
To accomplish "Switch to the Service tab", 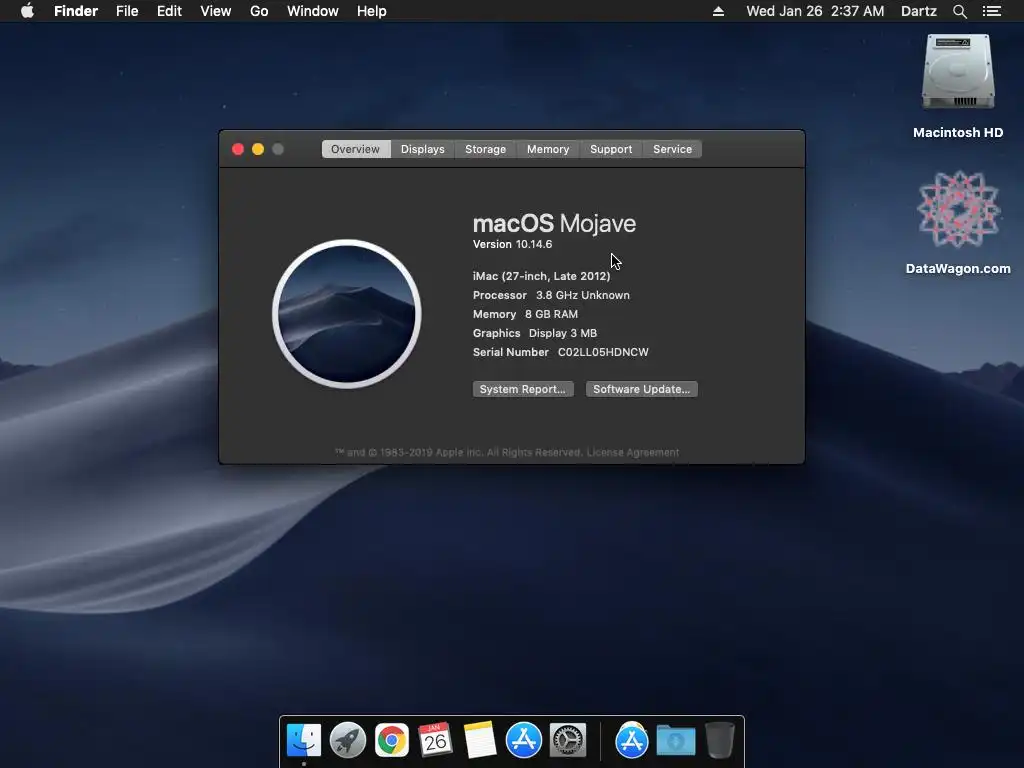I will pos(672,149).
